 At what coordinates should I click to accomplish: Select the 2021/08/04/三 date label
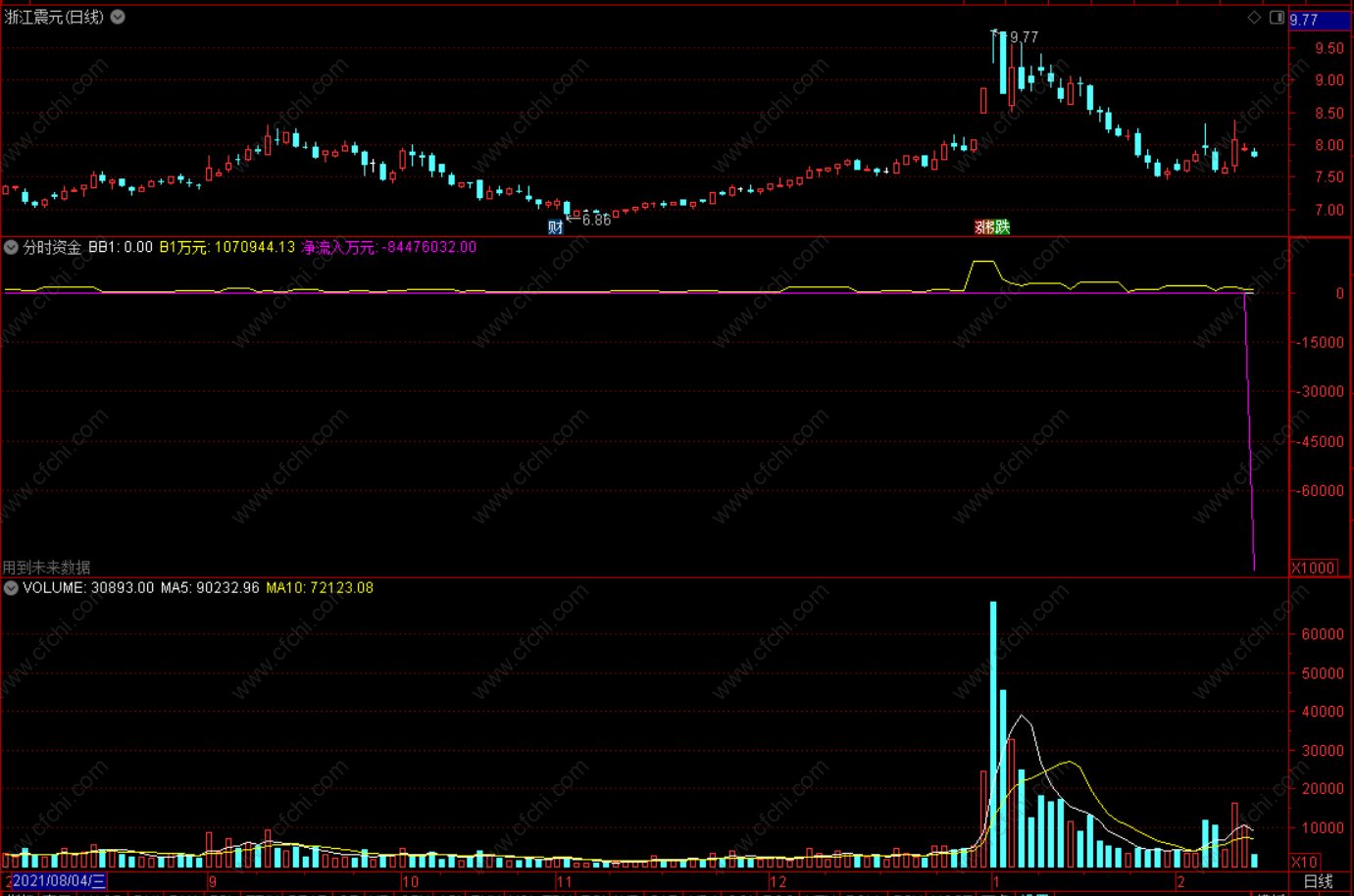point(57,881)
